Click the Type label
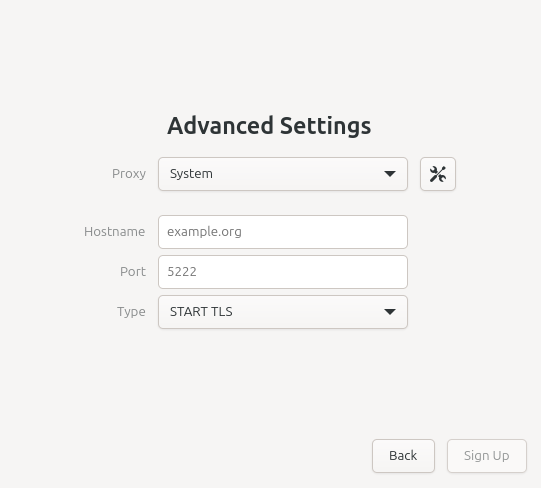Image resolution: width=541 pixels, height=488 pixels. [131, 312]
